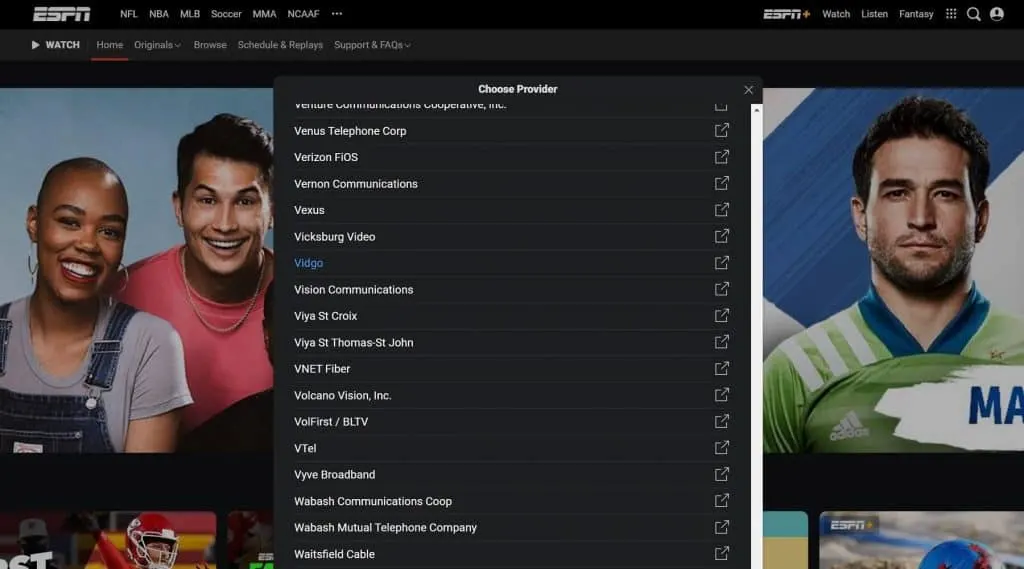Select Vidgo provider name
Viewport: 1024px width, 569px height.
pos(308,263)
